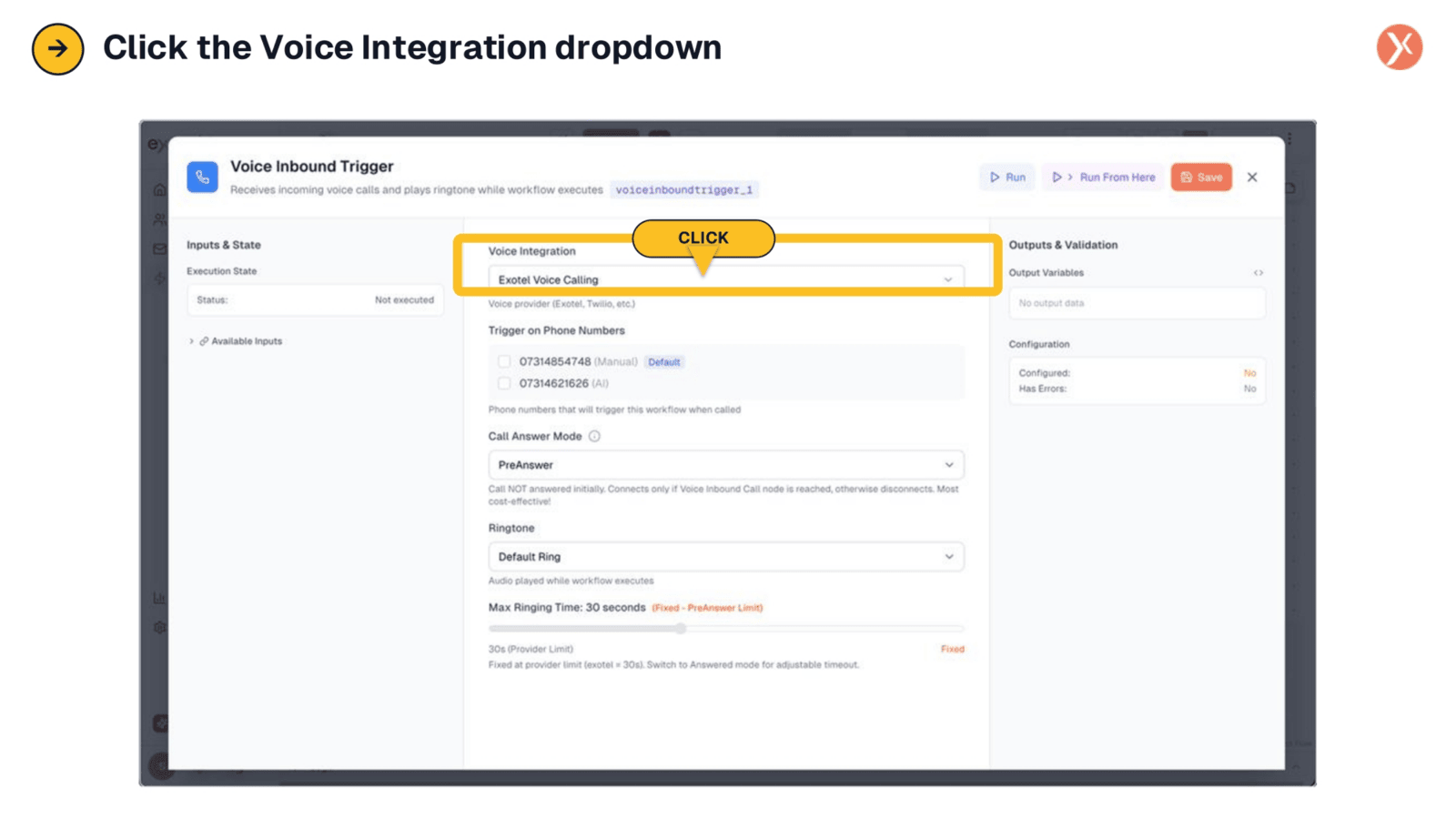Click the voiceinboundtrigger_1 identifier tag
Image resolution: width=1456 pixels, height=819 pixels.
(684, 190)
